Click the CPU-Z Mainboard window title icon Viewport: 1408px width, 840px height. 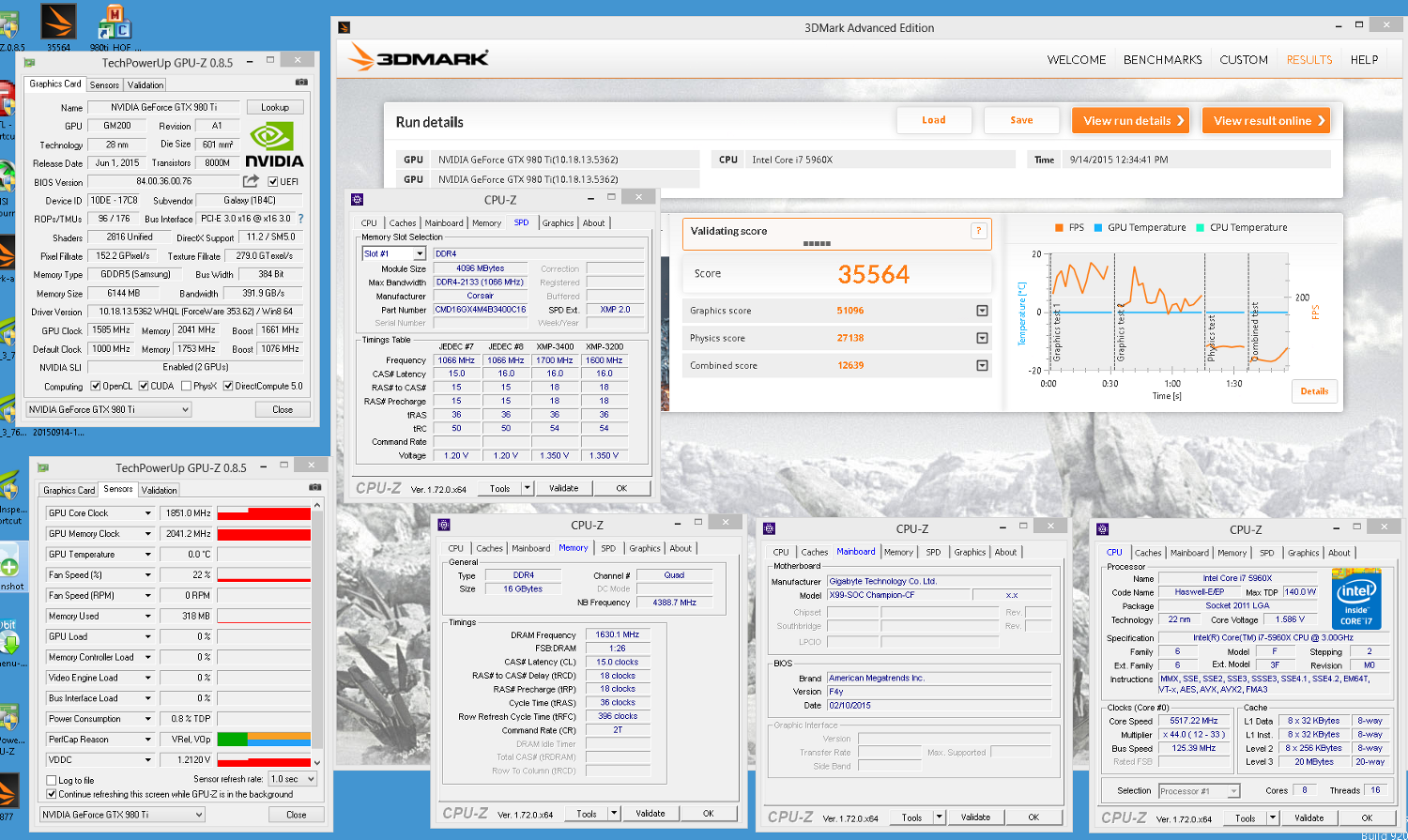coord(769,528)
